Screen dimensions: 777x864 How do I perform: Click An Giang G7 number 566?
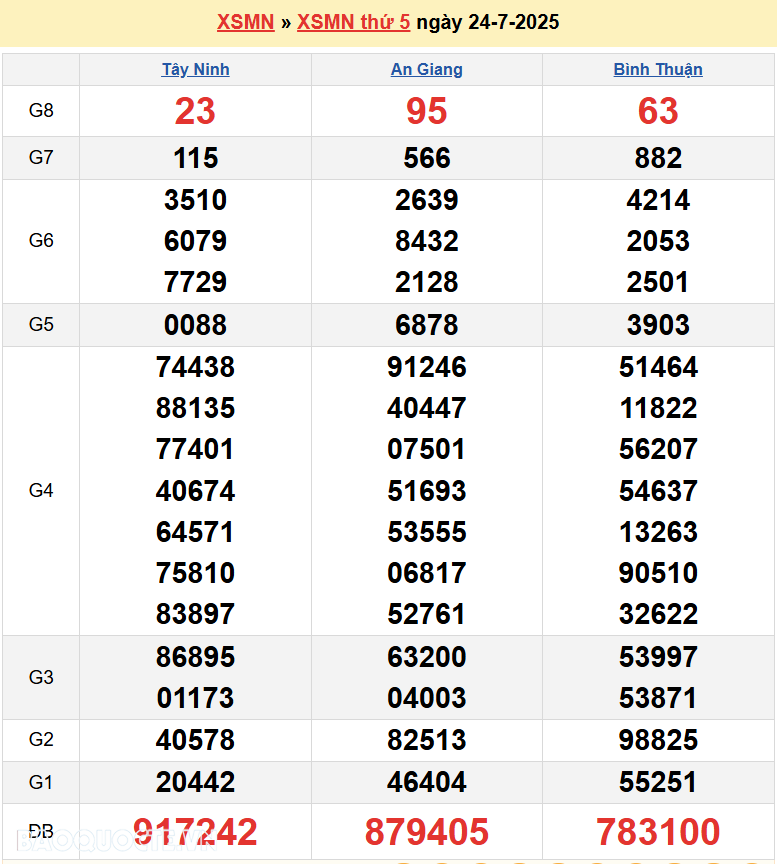coord(427,158)
